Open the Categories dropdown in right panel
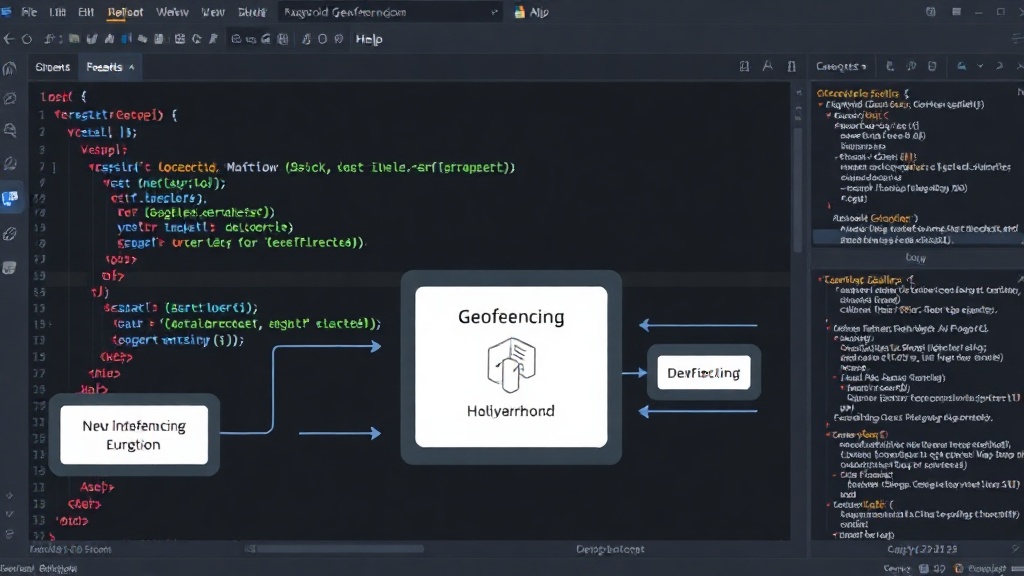The height and width of the screenshot is (576, 1024). [x=841, y=66]
